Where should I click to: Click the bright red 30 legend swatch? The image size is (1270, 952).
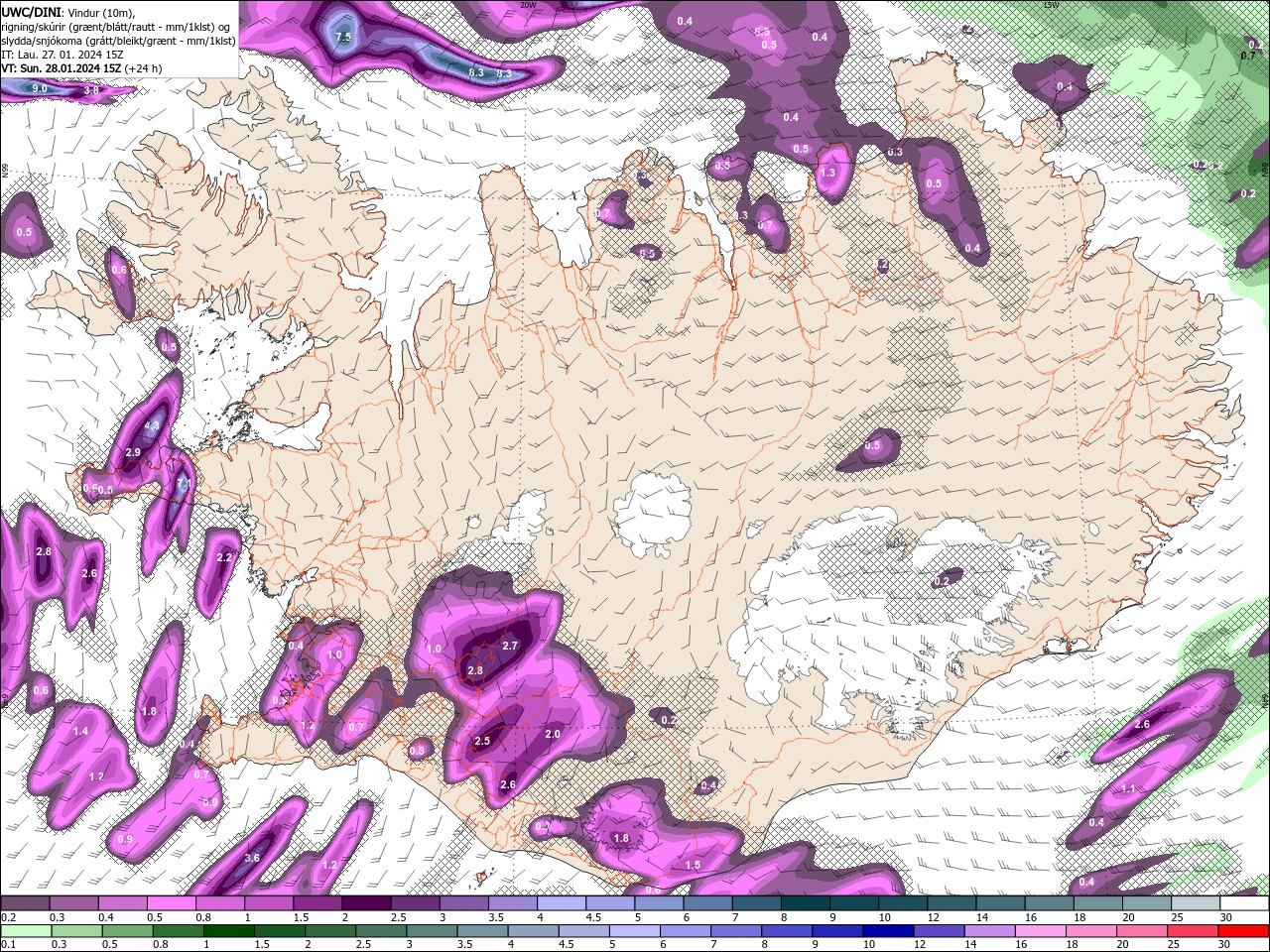tap(1244, 931)
